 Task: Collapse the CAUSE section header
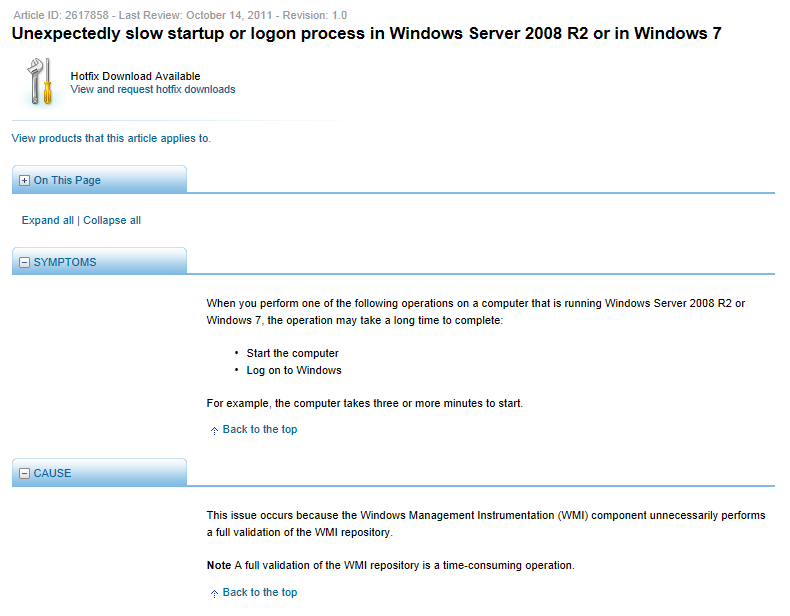53,473
